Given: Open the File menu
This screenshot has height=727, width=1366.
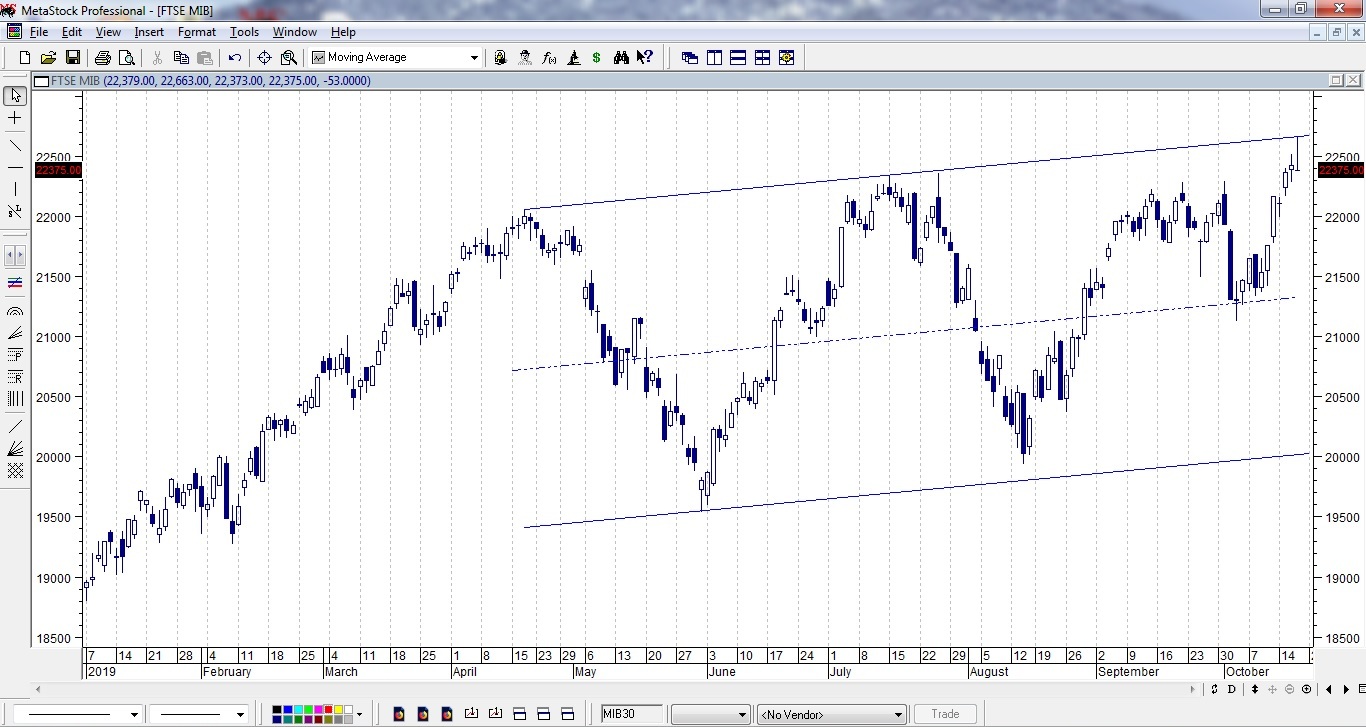Looking at the screenshot, I should (39, 32).
